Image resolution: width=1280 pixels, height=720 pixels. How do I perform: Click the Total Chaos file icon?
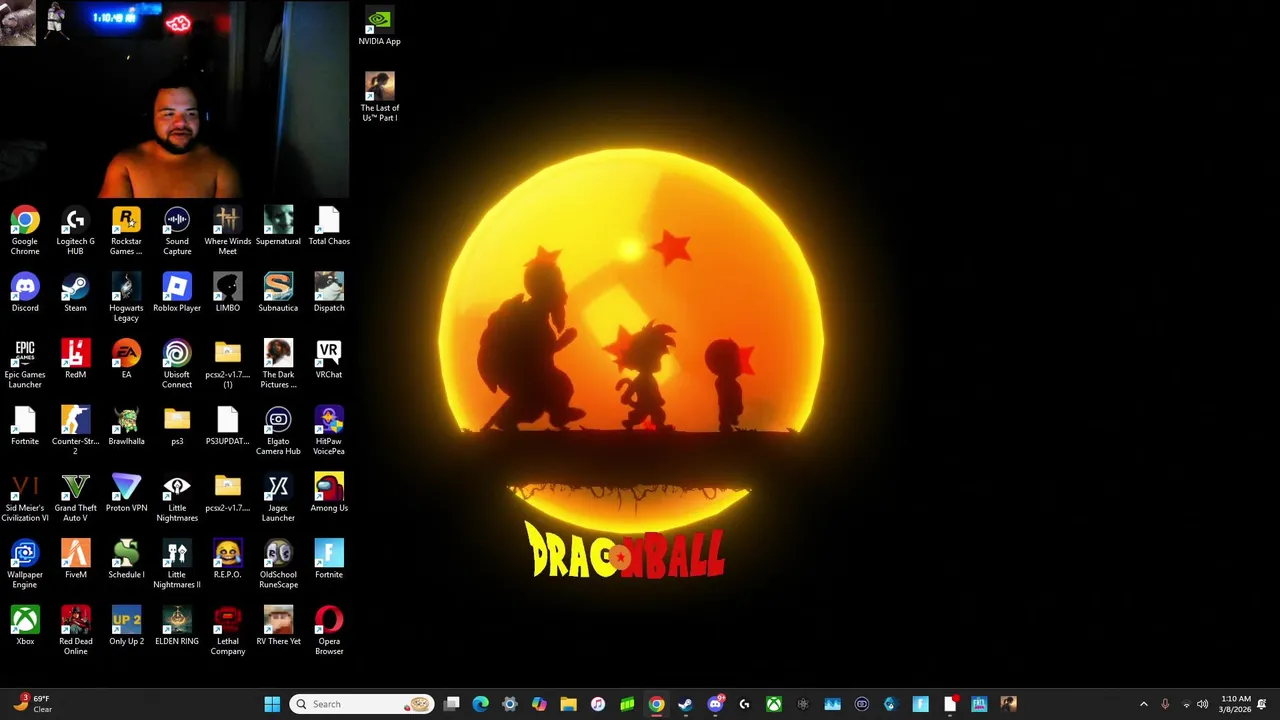(329, 226)
